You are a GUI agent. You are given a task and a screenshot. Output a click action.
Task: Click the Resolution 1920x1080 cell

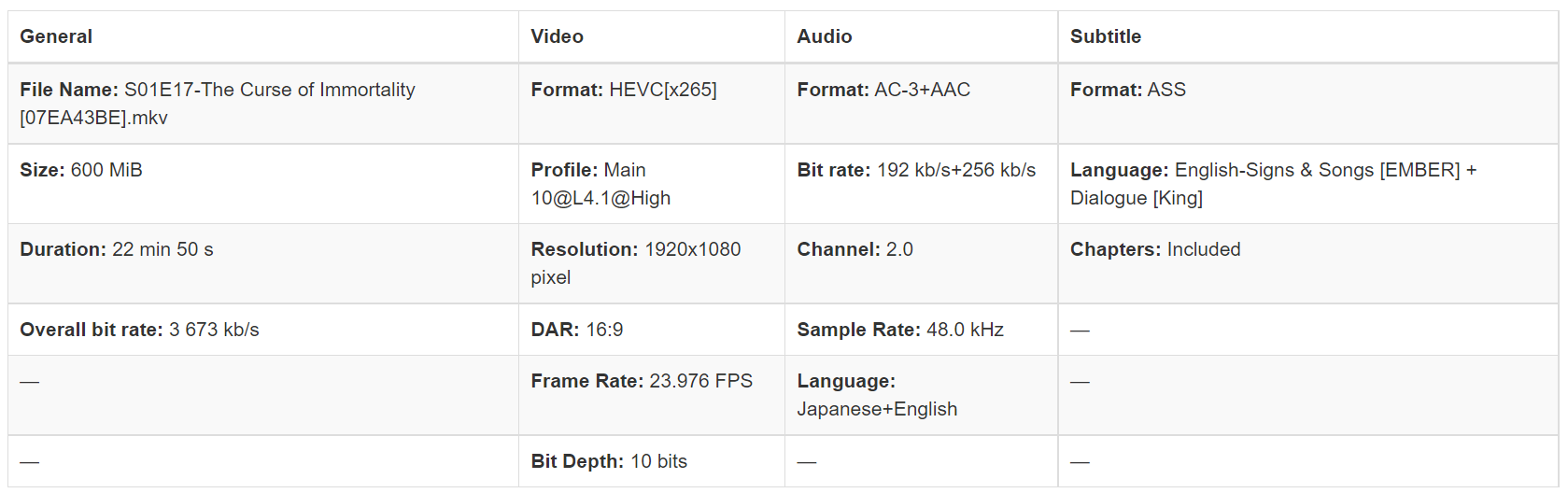point(635,262)
